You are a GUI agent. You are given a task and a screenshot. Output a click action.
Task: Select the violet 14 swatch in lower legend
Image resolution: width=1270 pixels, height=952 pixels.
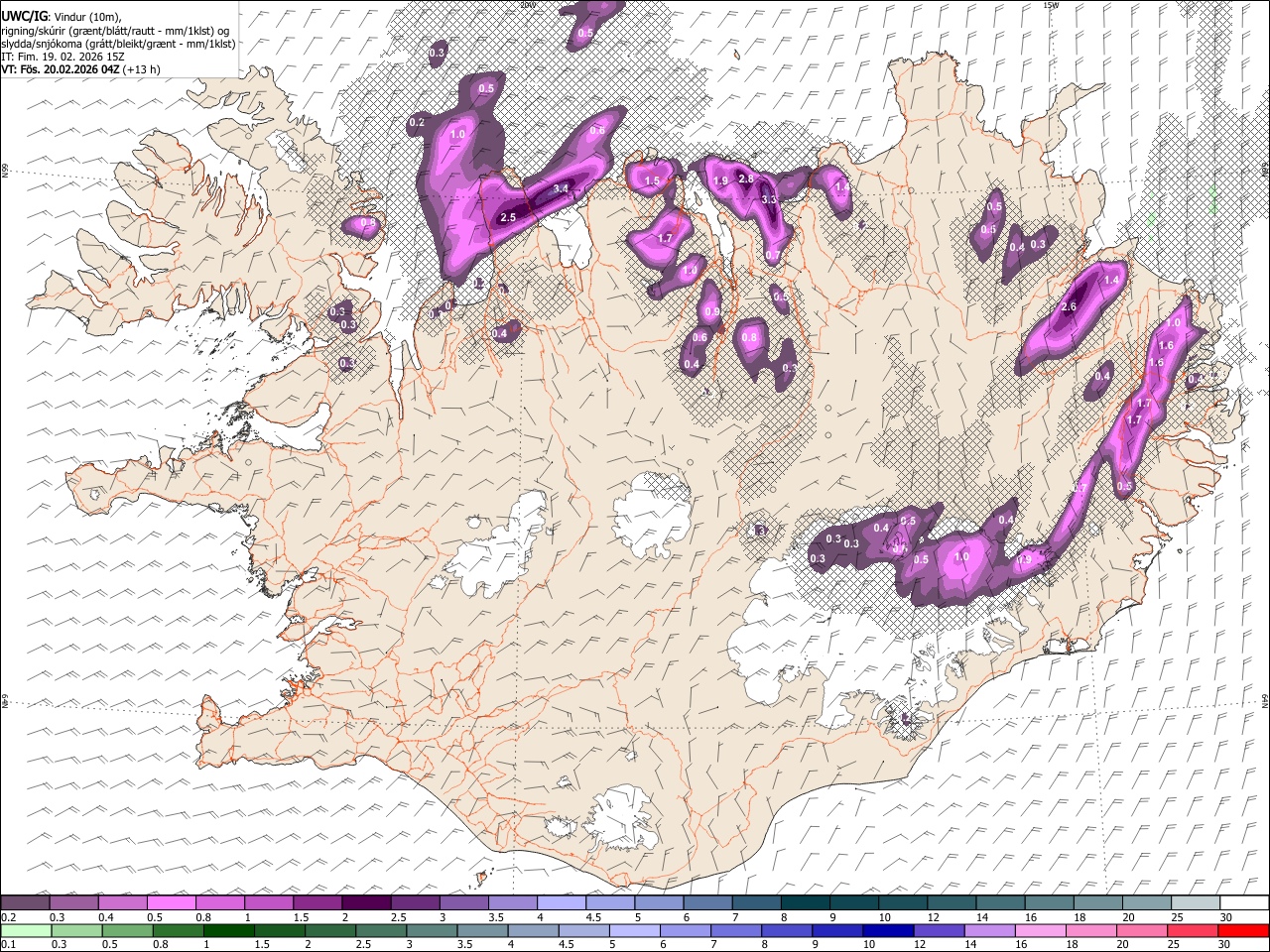coord(990,930)
